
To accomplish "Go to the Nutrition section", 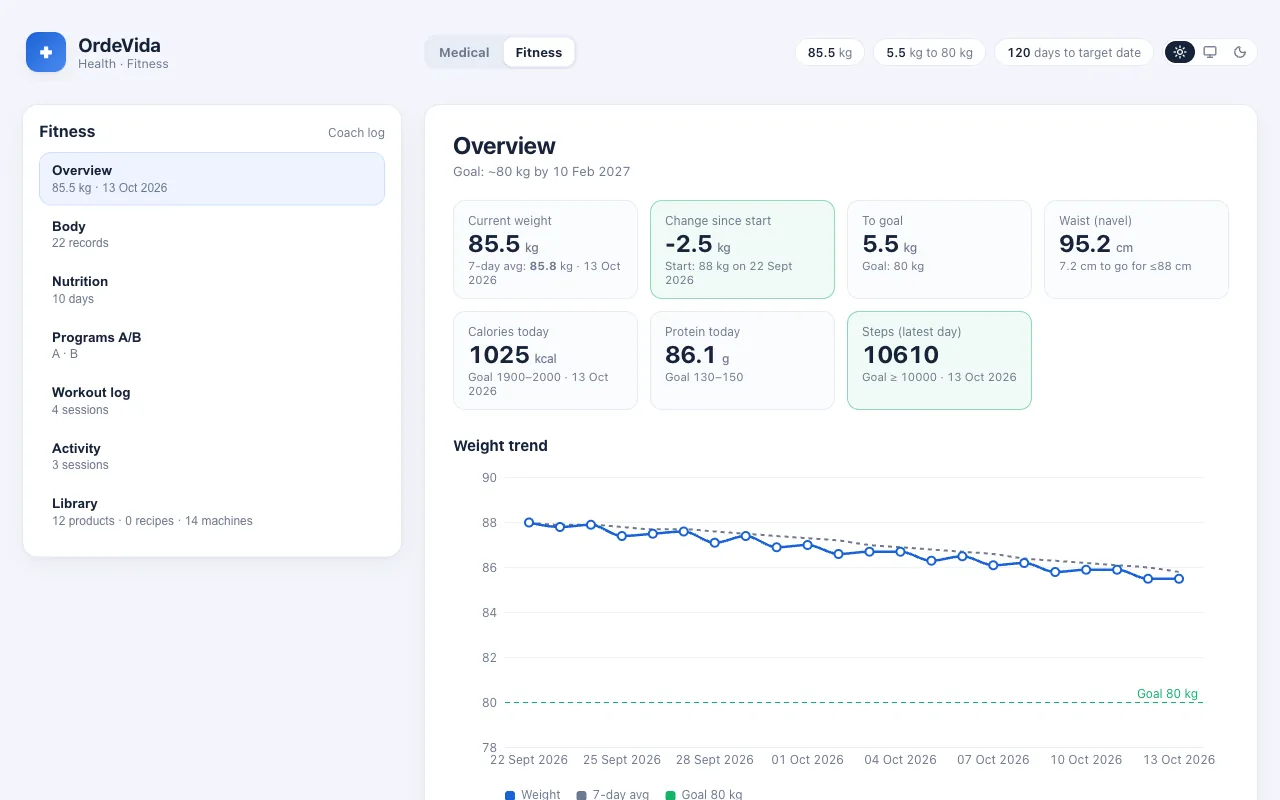I will 212,290.
